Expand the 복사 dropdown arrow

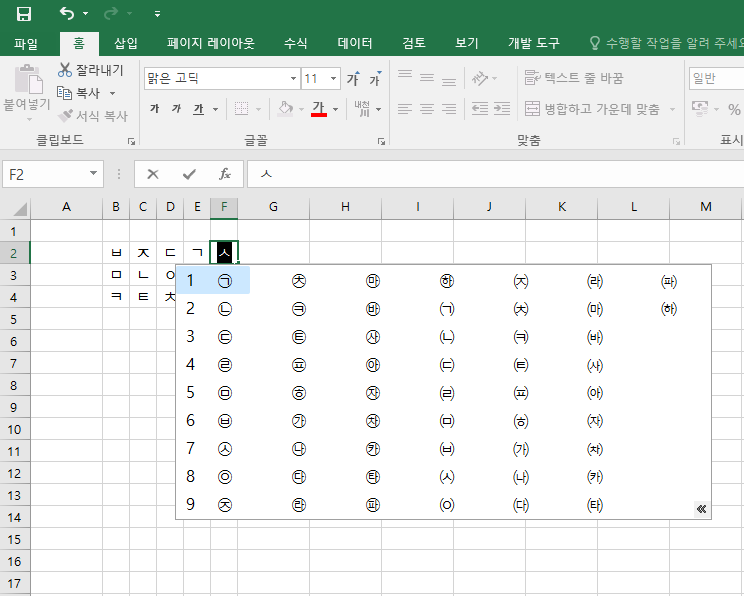click(x=112, y=93)
